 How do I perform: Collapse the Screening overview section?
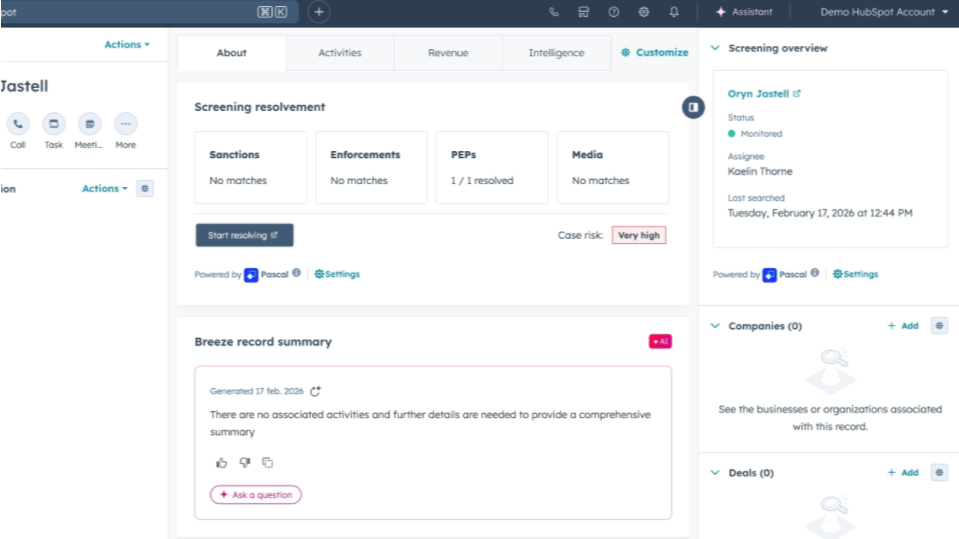715,48
